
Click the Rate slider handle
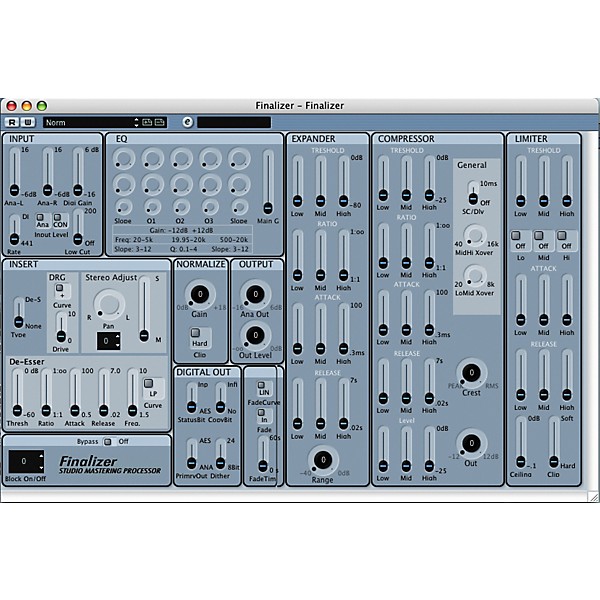(15, 239)
